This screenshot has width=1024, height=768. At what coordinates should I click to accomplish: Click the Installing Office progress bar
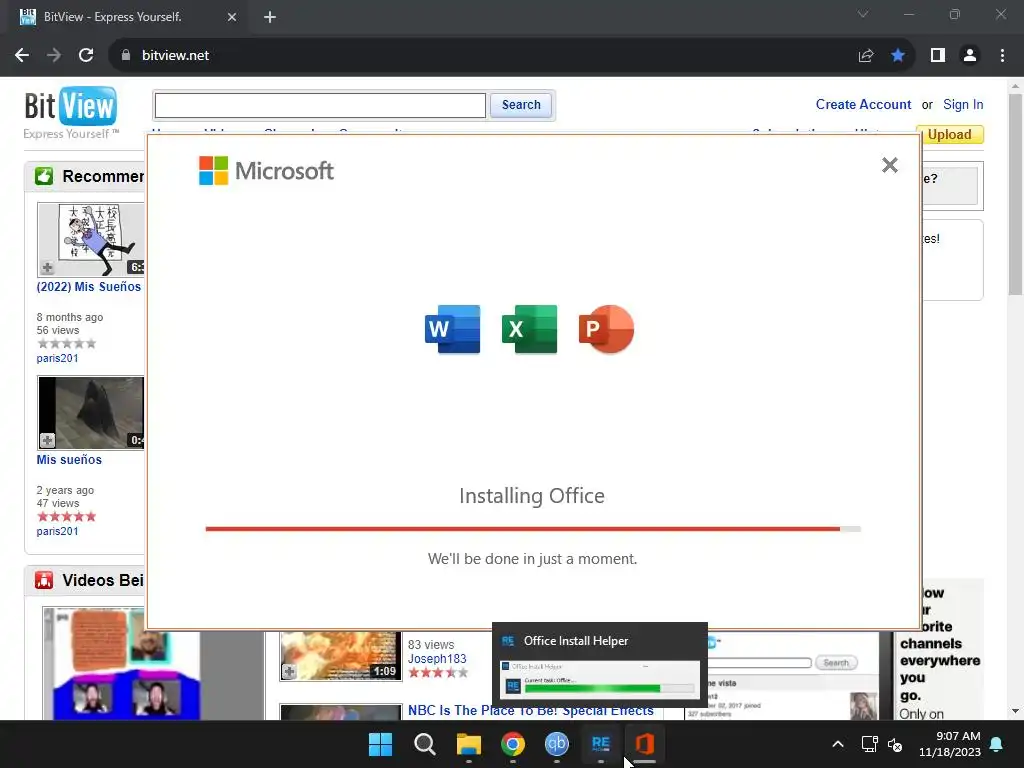[x=533, y=529]
